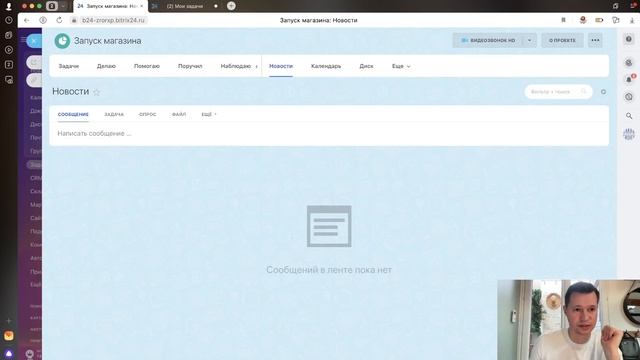Screen dimensions: 640x360
Task: Open the play circle icon in browser left sidebar
Action: click(9, 50)
